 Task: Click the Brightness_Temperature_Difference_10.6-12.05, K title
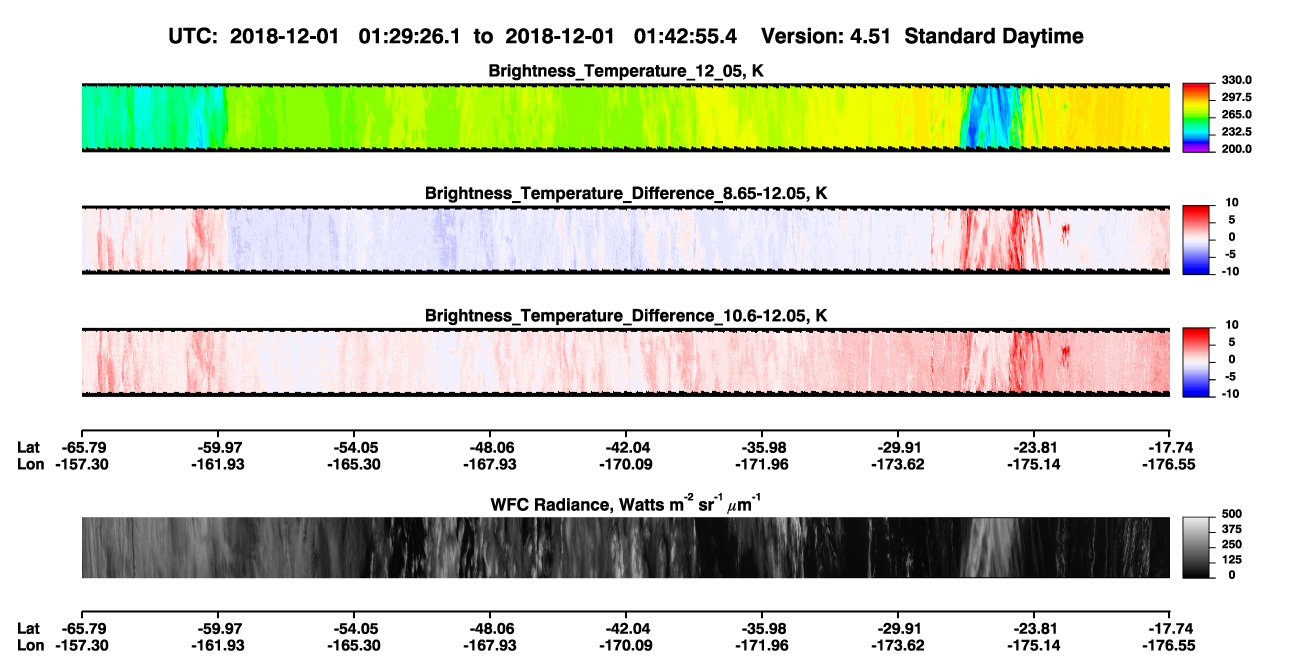pyautogui.click(x=626, y=316)
